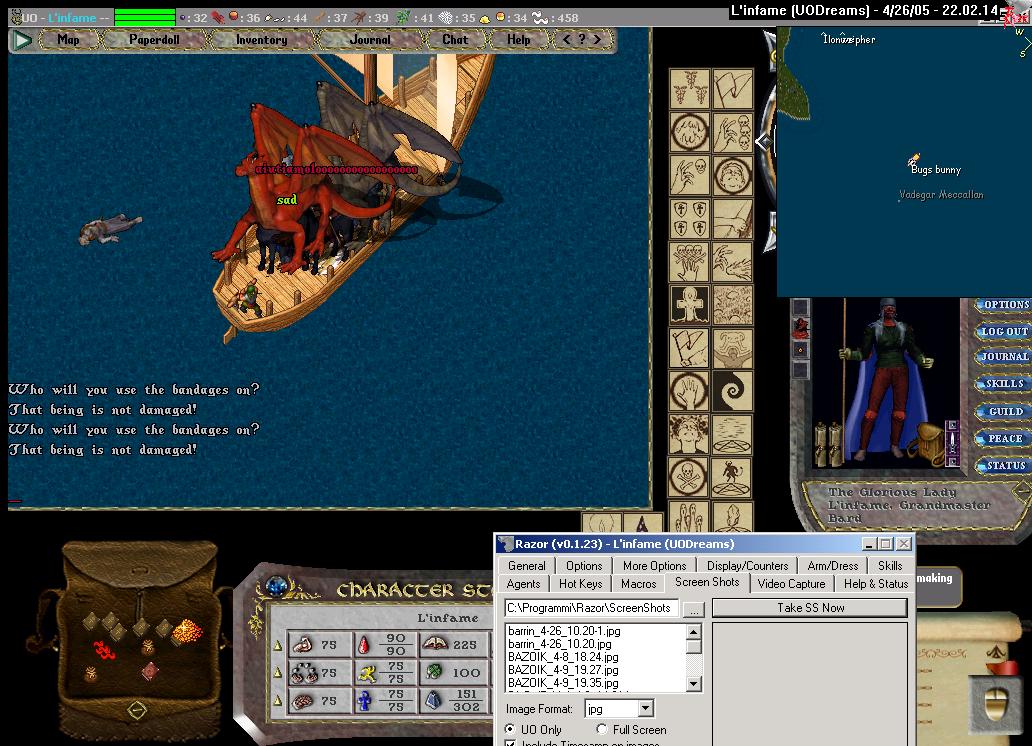Toggle the PEACE mode button on paperdoll

pos(1004,439)
